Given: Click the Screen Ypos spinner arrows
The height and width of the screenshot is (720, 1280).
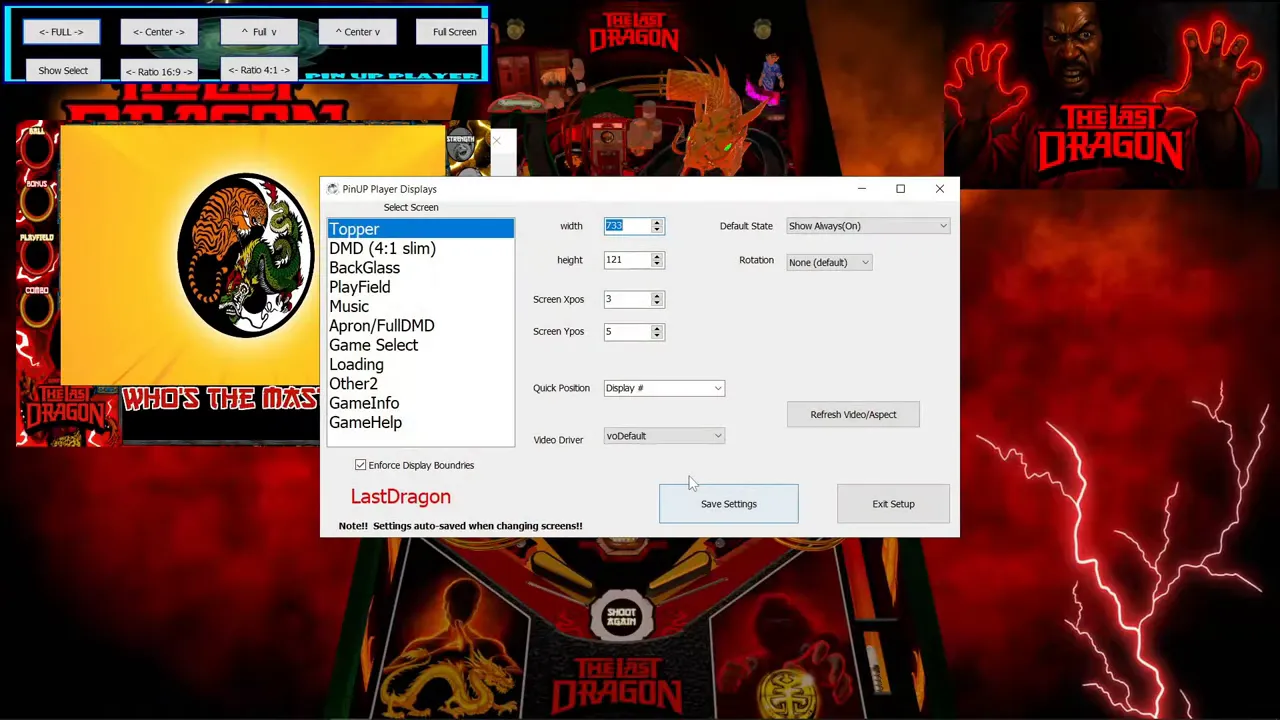Looking at the screenshot, I should [x=657, y=331].
